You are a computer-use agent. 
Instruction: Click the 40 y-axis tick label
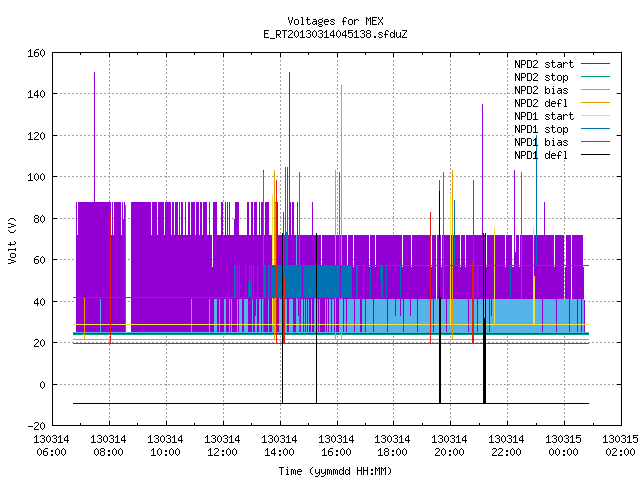39,302
